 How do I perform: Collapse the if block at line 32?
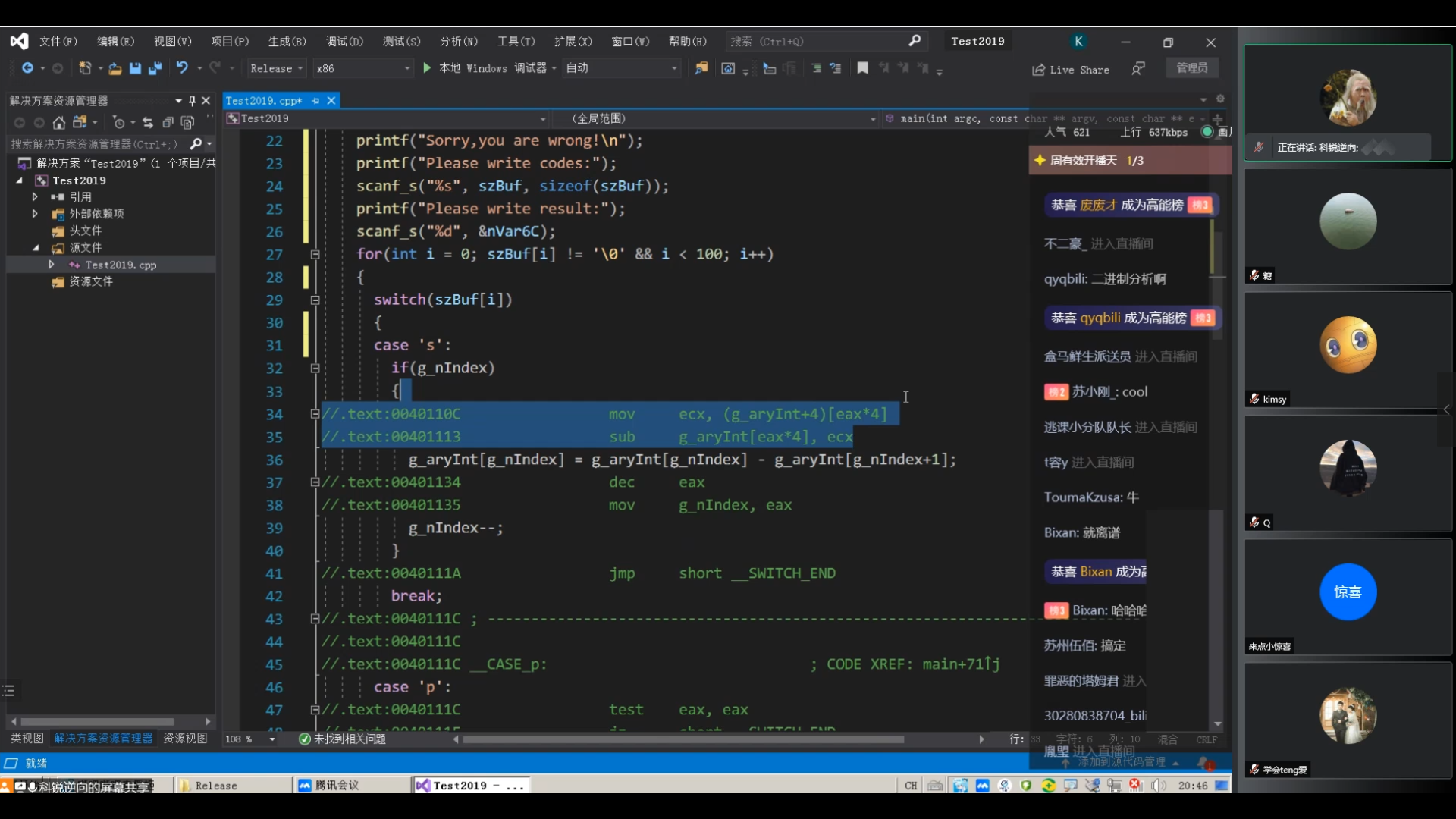pos(315,369)
